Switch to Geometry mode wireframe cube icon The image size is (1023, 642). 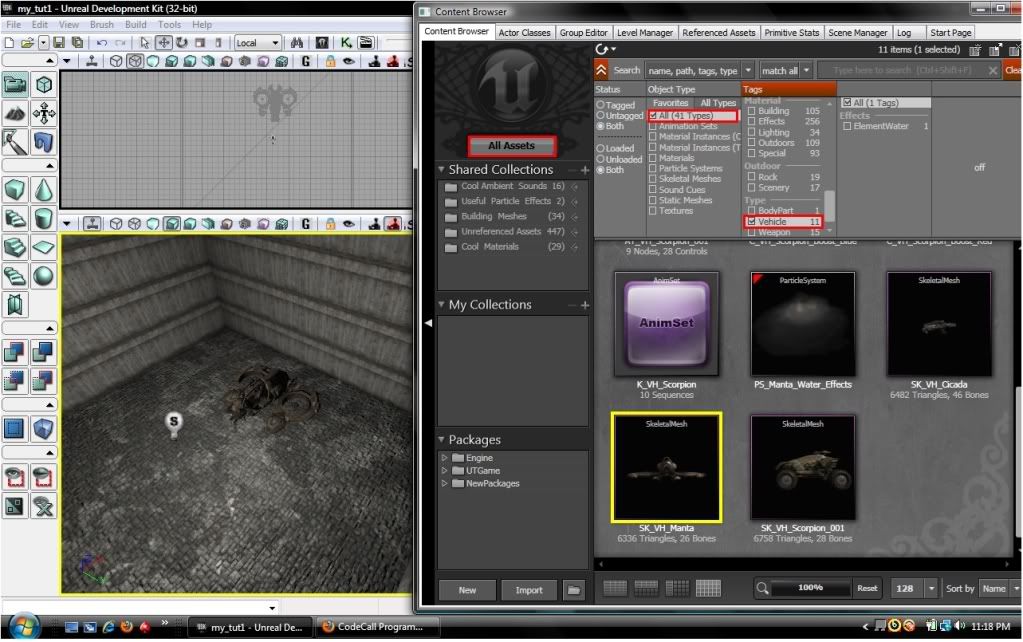[44, 85]
